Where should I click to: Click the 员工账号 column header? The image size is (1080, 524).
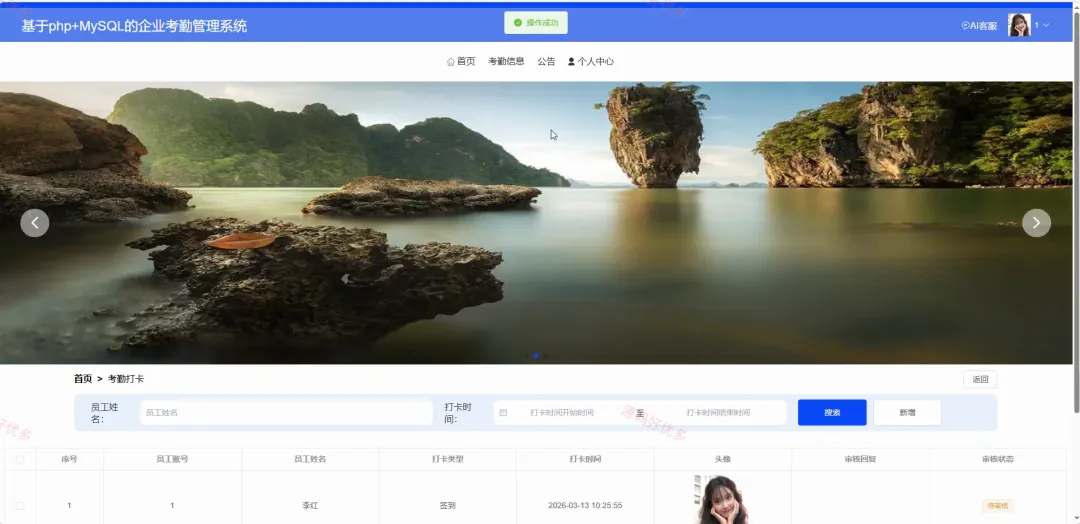[172, 459]
